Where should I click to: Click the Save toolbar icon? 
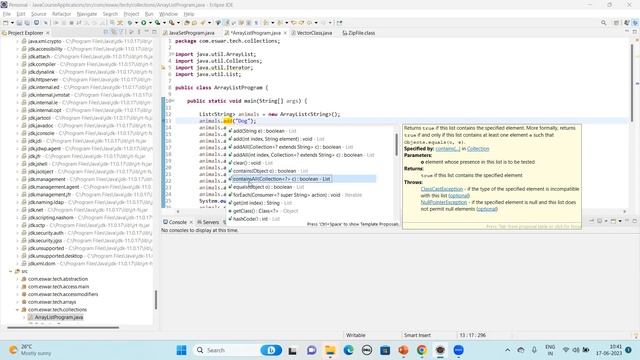pos(20,23)
